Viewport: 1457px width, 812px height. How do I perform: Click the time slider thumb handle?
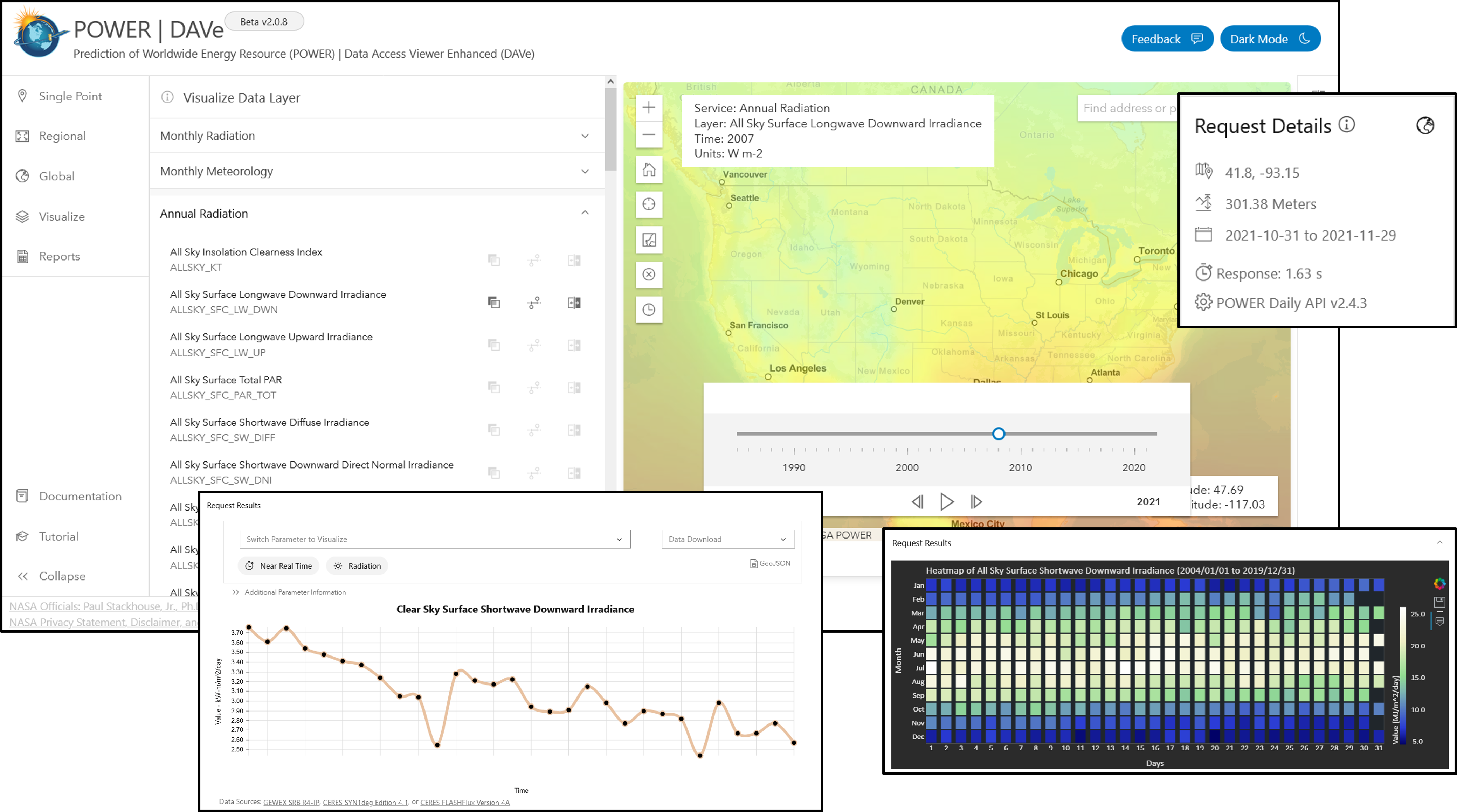tap(998, 434)
